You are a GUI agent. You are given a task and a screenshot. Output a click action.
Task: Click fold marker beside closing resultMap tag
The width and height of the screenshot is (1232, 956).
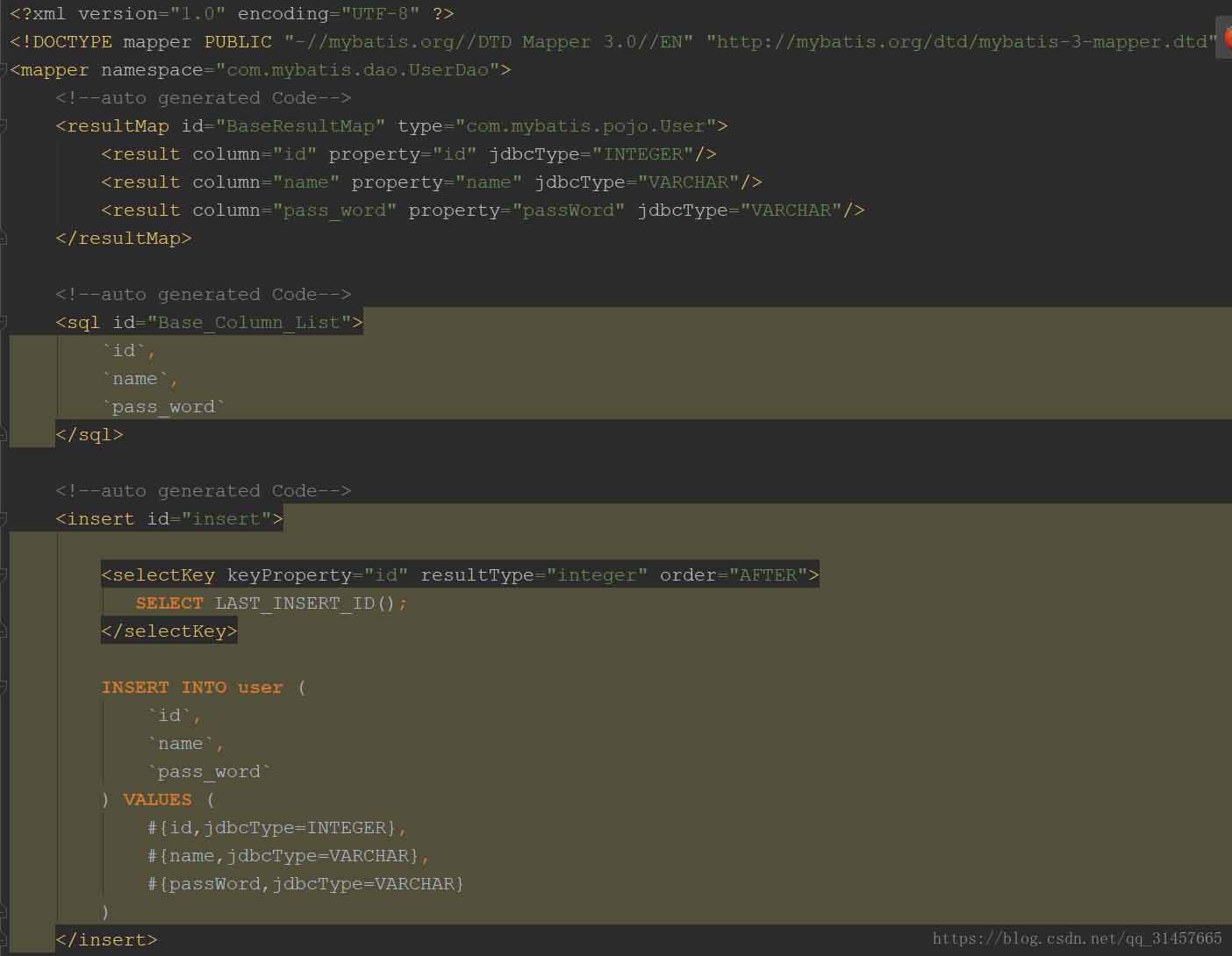4,238
